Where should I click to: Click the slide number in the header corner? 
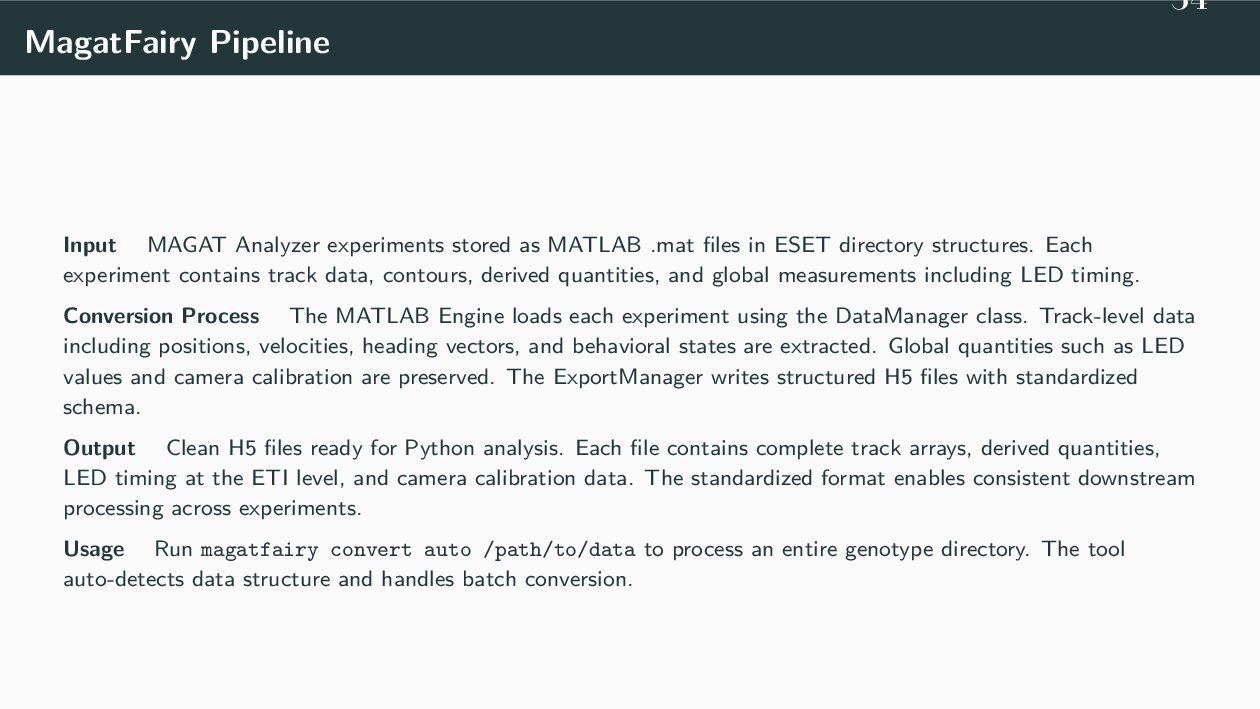point(1189,6)
